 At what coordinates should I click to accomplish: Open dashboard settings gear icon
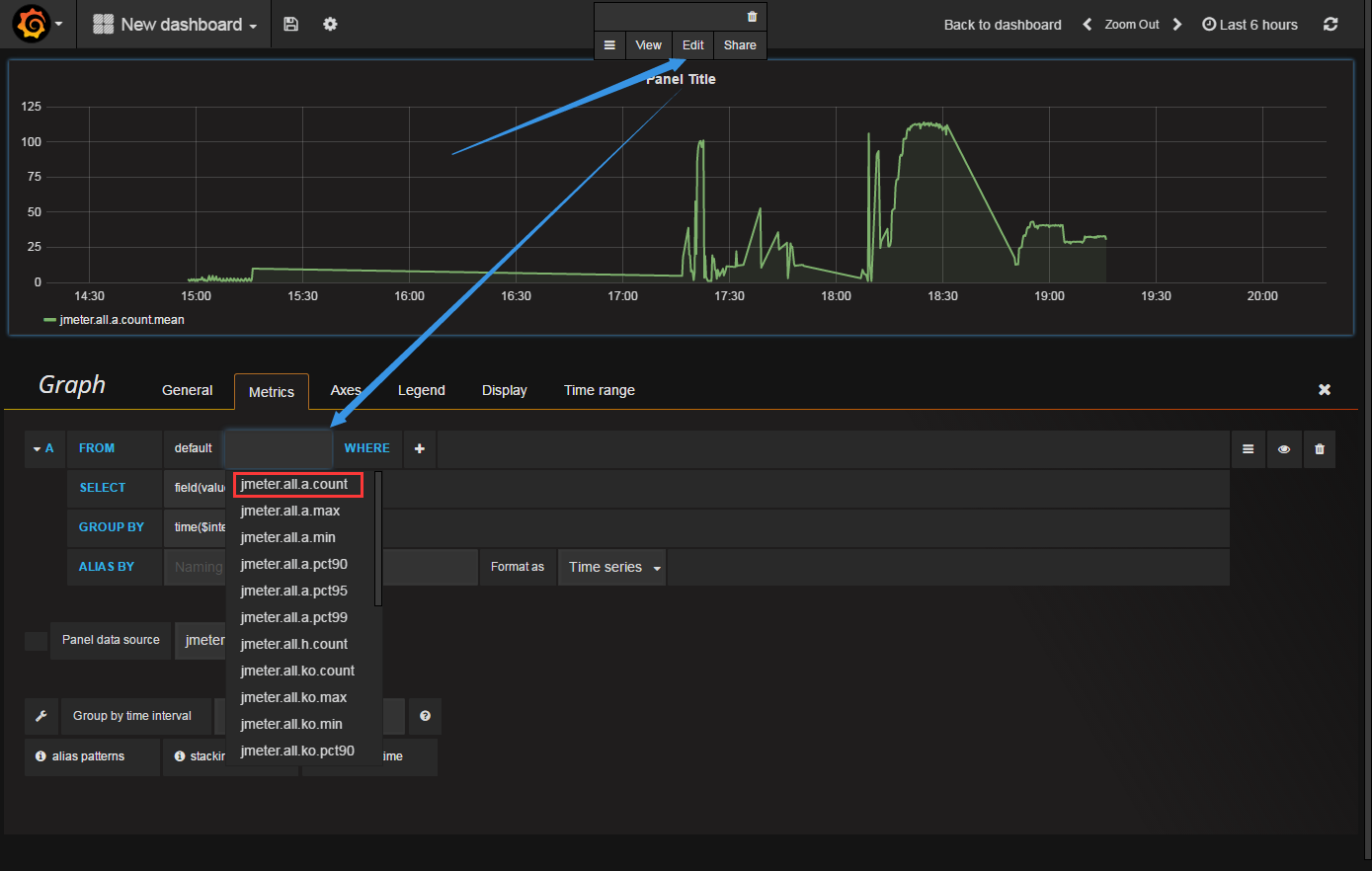coord(330,24)
